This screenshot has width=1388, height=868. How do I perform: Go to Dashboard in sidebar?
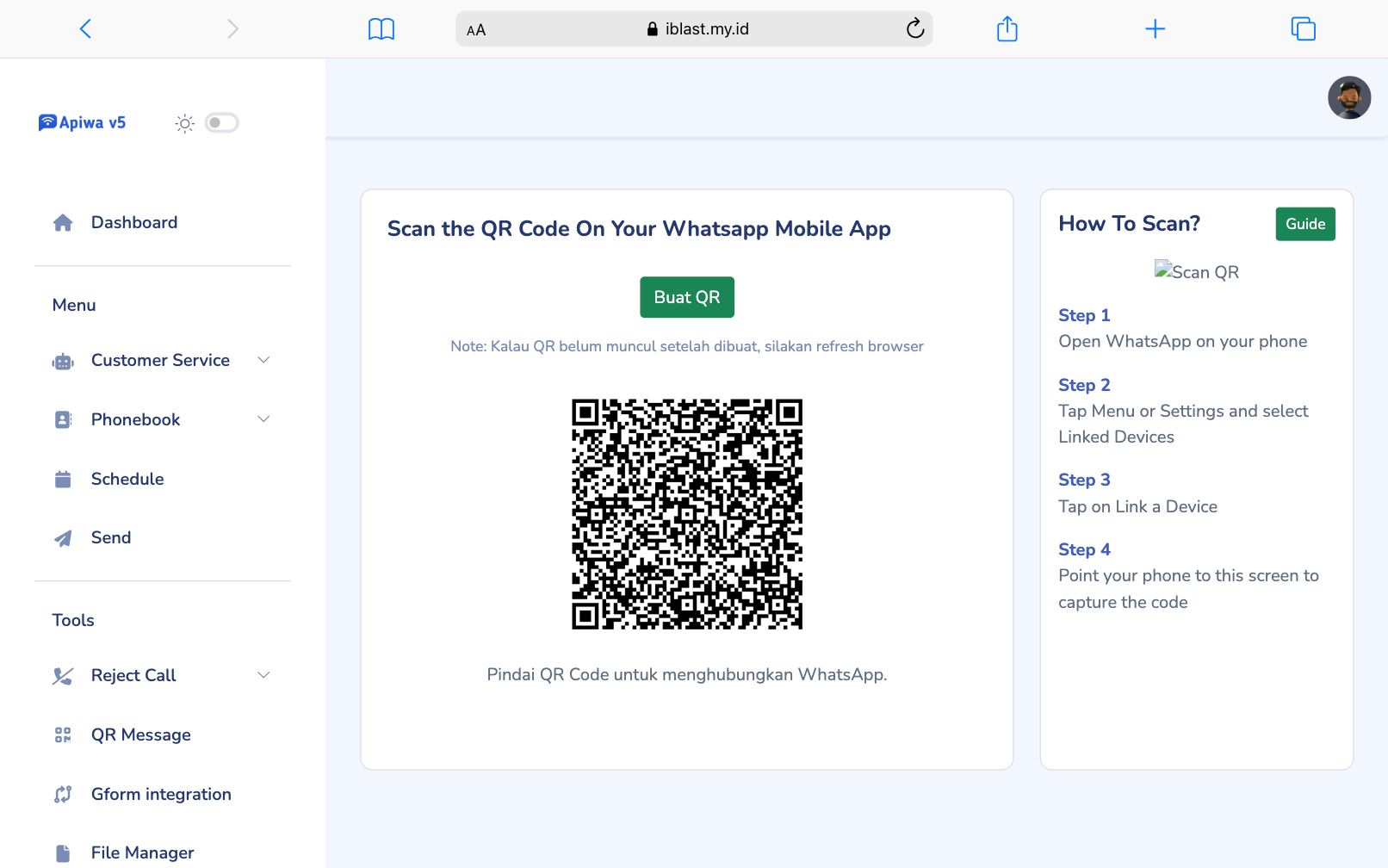coord(133,222)
